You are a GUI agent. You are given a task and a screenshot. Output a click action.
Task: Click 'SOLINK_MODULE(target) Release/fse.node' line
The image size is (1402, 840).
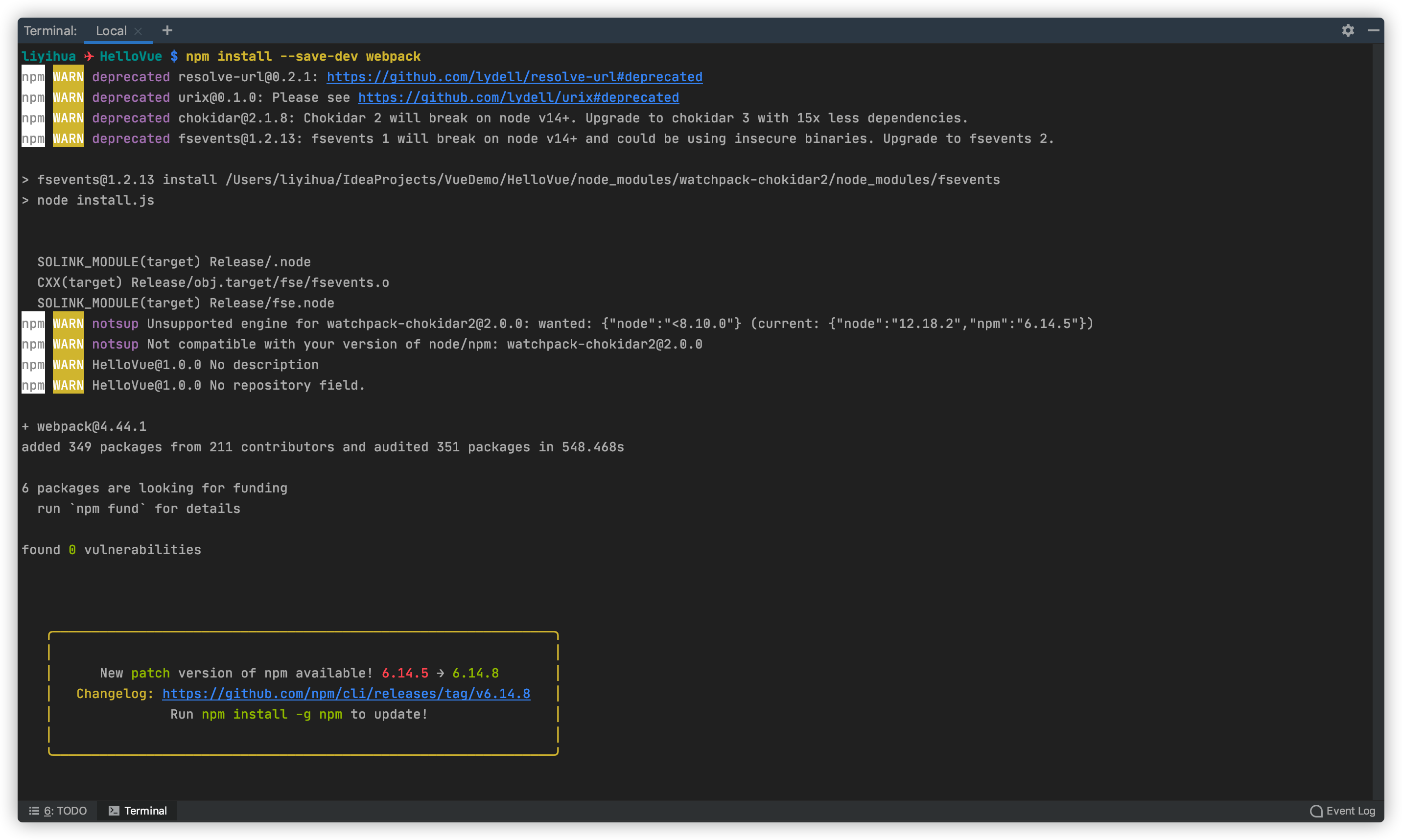pyautogui.click(x=186, y=303)
